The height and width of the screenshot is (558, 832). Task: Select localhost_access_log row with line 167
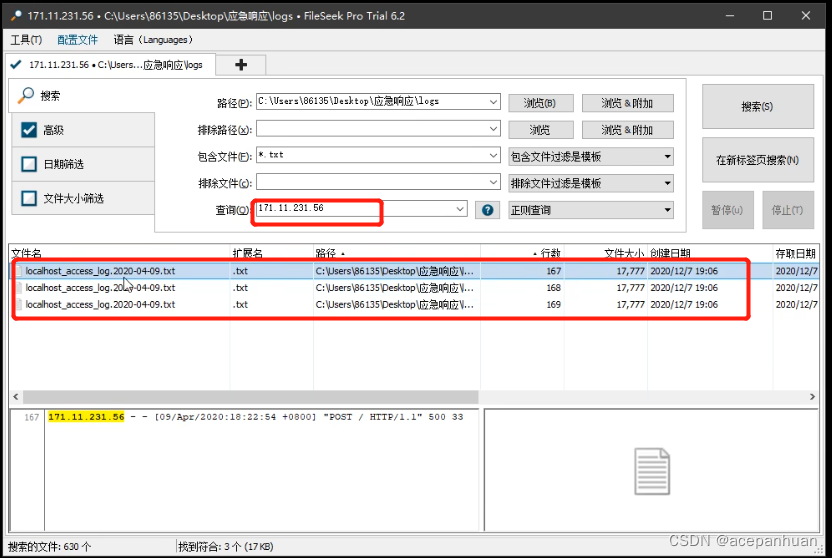[x=414, y=271]
